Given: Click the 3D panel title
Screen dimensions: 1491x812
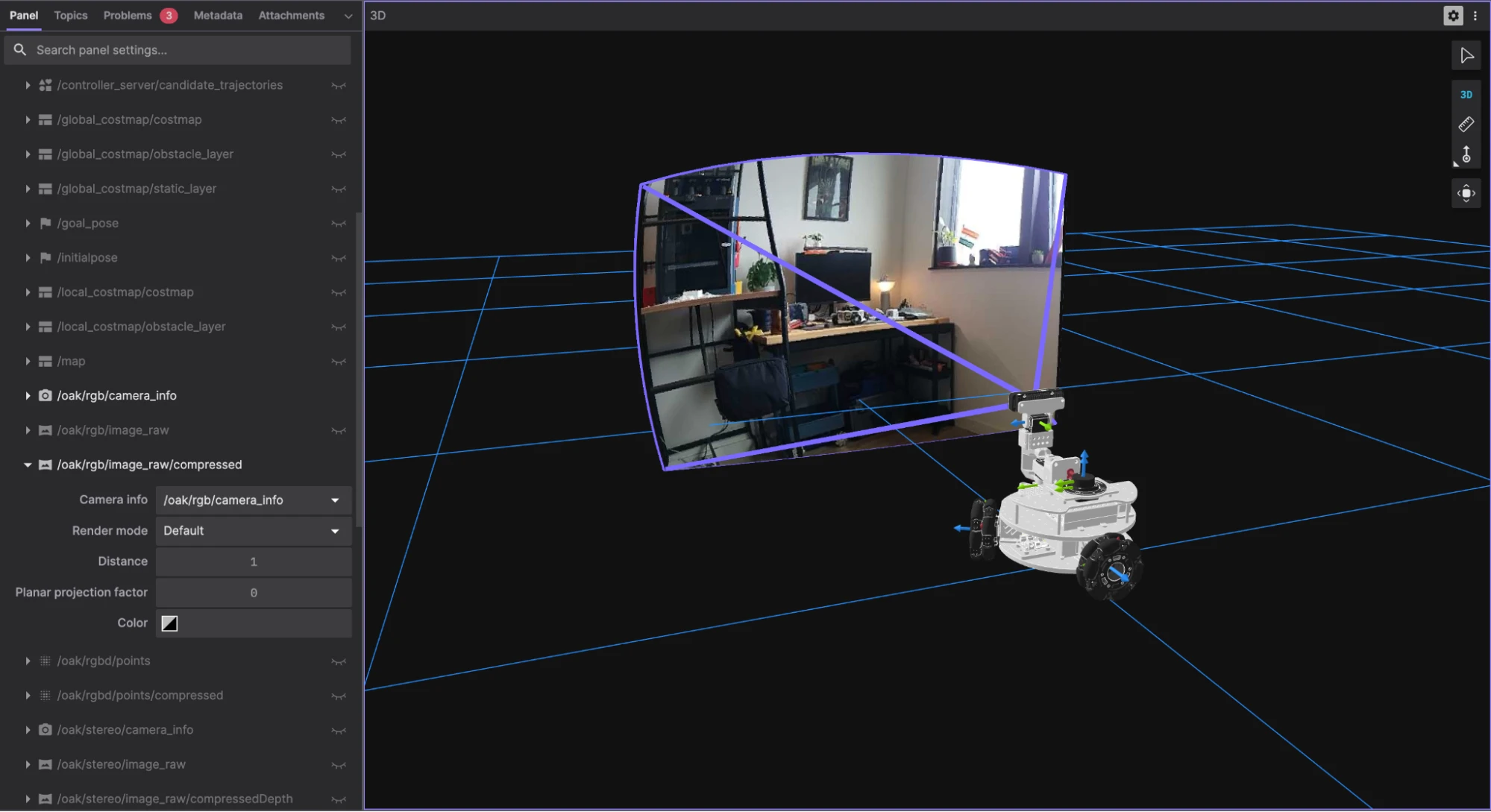Looking at the screenshot, I should [x=378, y=16].
